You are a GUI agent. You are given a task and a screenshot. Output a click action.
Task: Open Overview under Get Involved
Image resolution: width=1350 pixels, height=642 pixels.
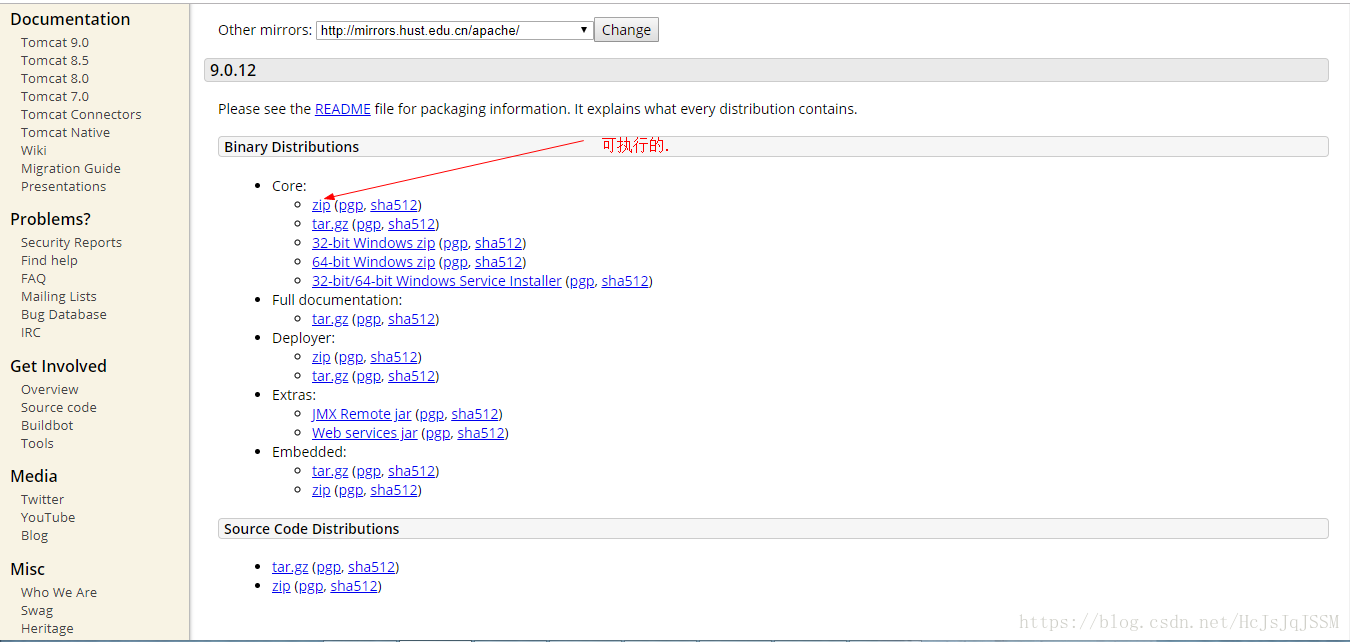point(50,389)
